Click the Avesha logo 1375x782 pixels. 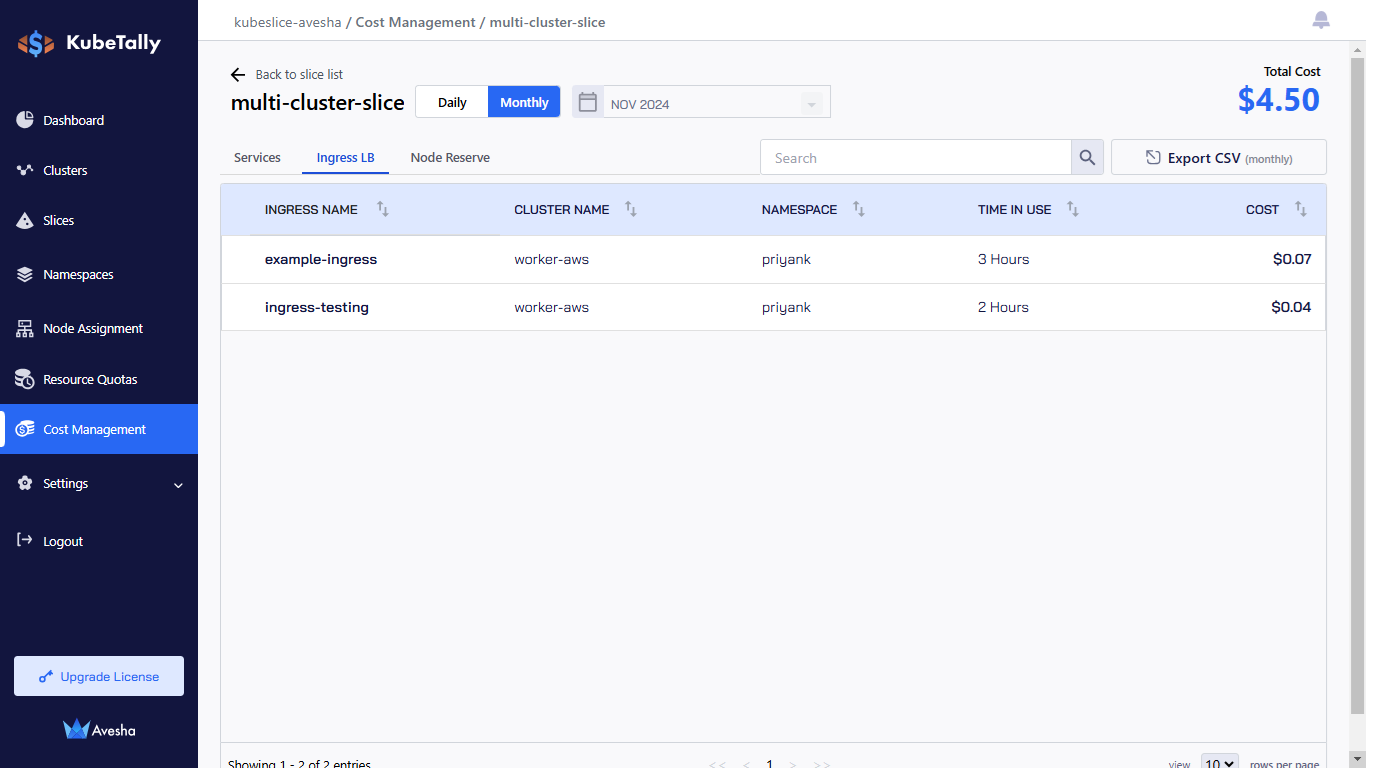click(x=99, y=730)
